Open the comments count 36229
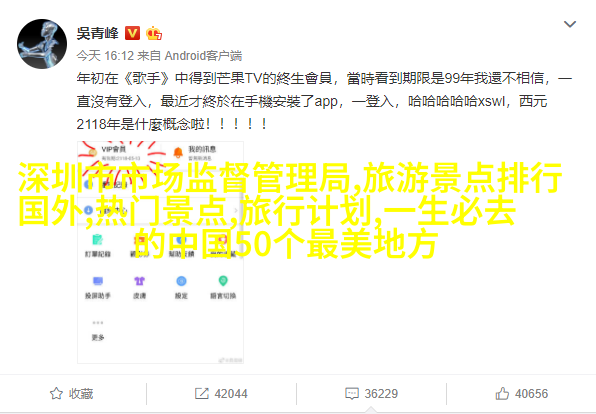Screen dimensions: 596x414 coord(381,393)
